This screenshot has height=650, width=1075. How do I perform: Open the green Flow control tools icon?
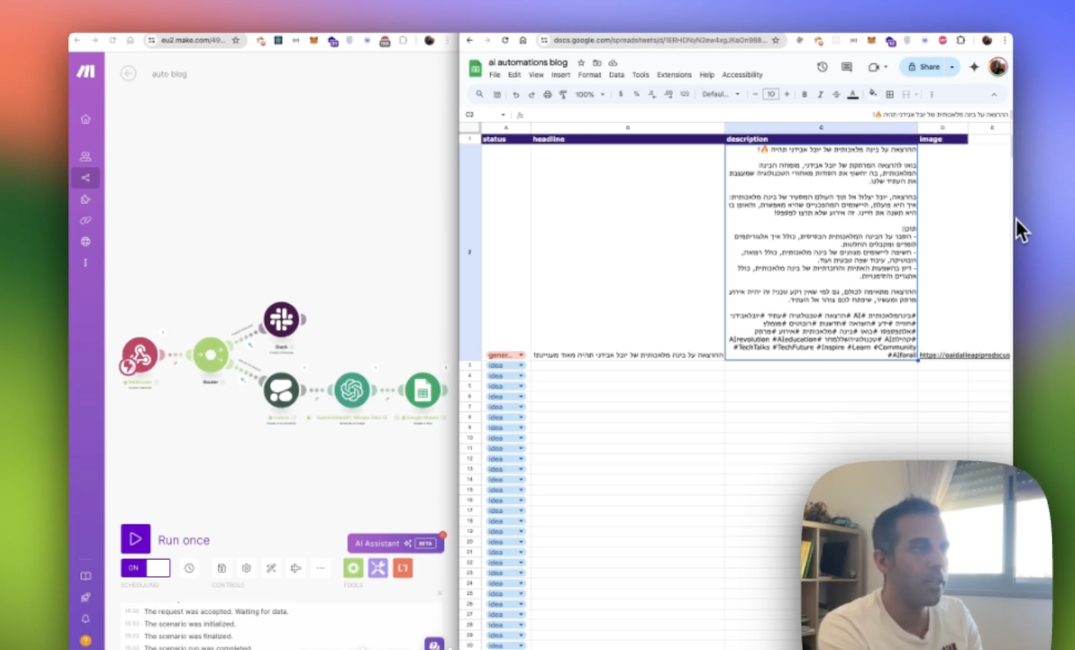pyautogui.click(x=353, y=568)
